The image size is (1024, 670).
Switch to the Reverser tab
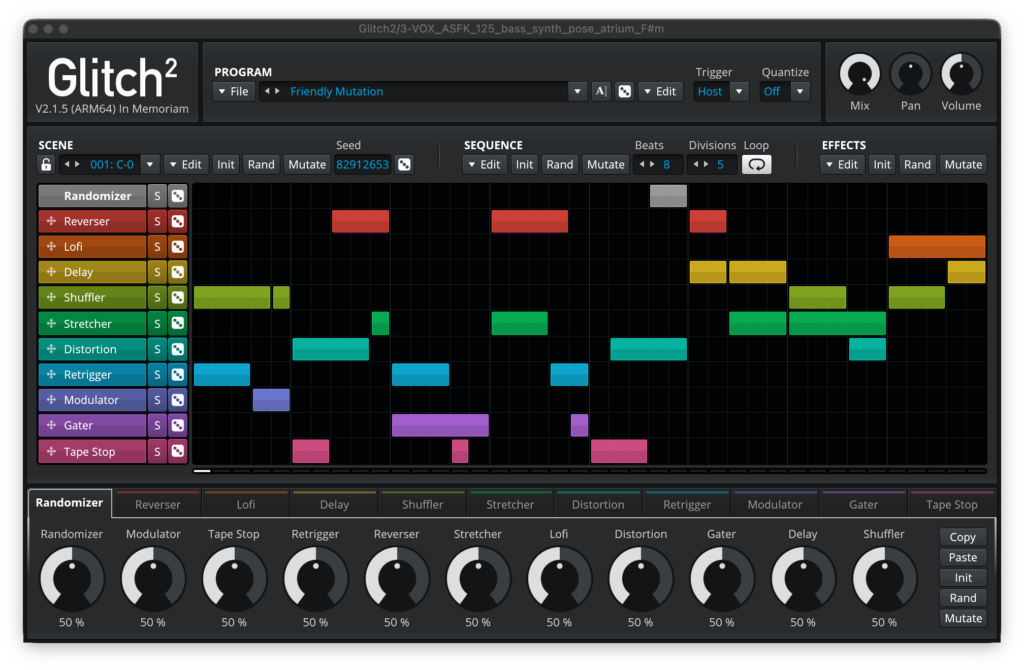click(157, 504)
